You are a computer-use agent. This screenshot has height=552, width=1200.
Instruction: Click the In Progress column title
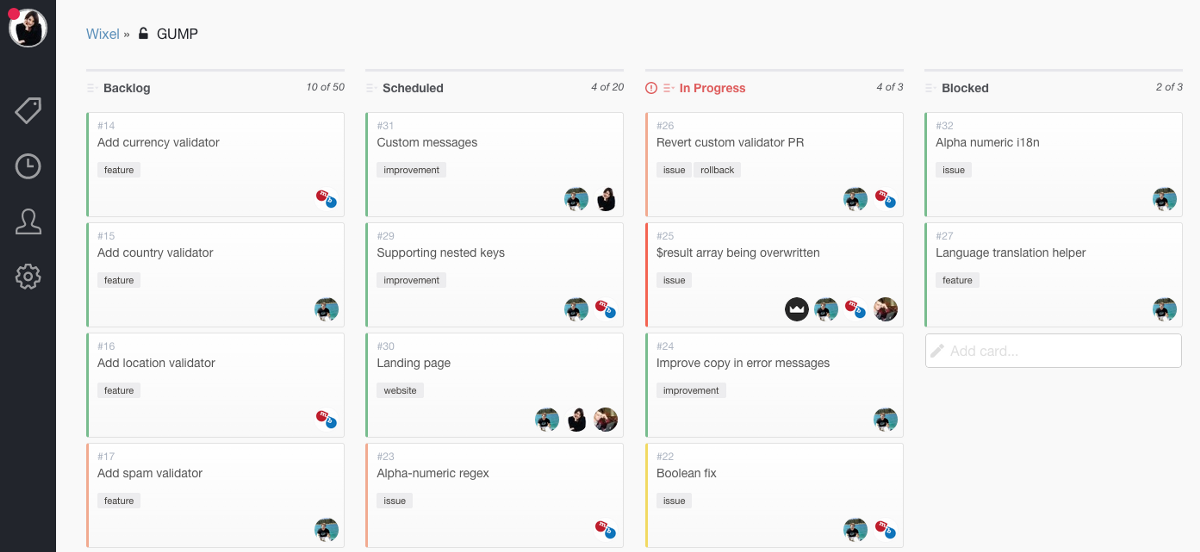point(712,88)
